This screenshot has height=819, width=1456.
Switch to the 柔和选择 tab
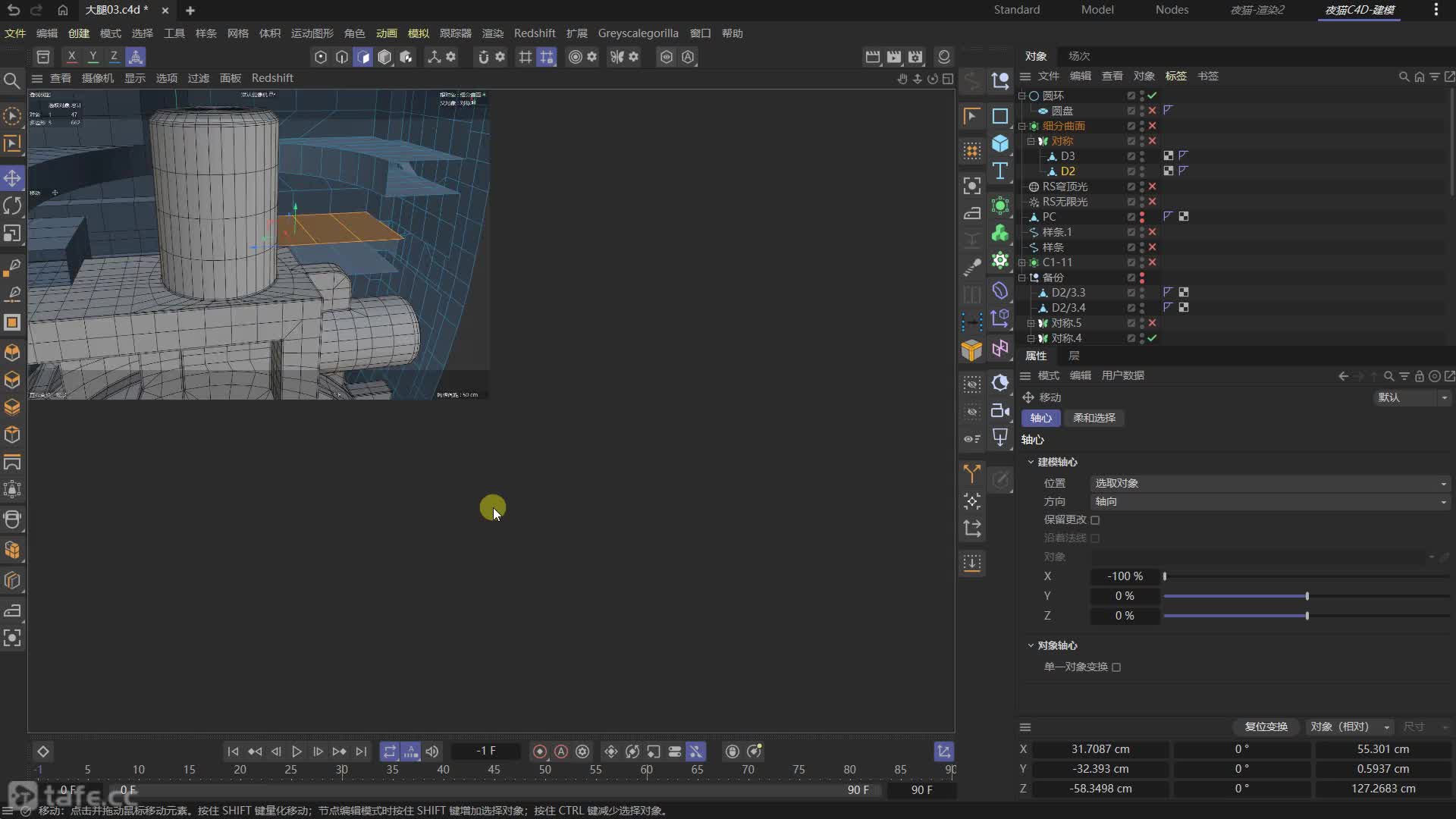tap(1094, 418)
